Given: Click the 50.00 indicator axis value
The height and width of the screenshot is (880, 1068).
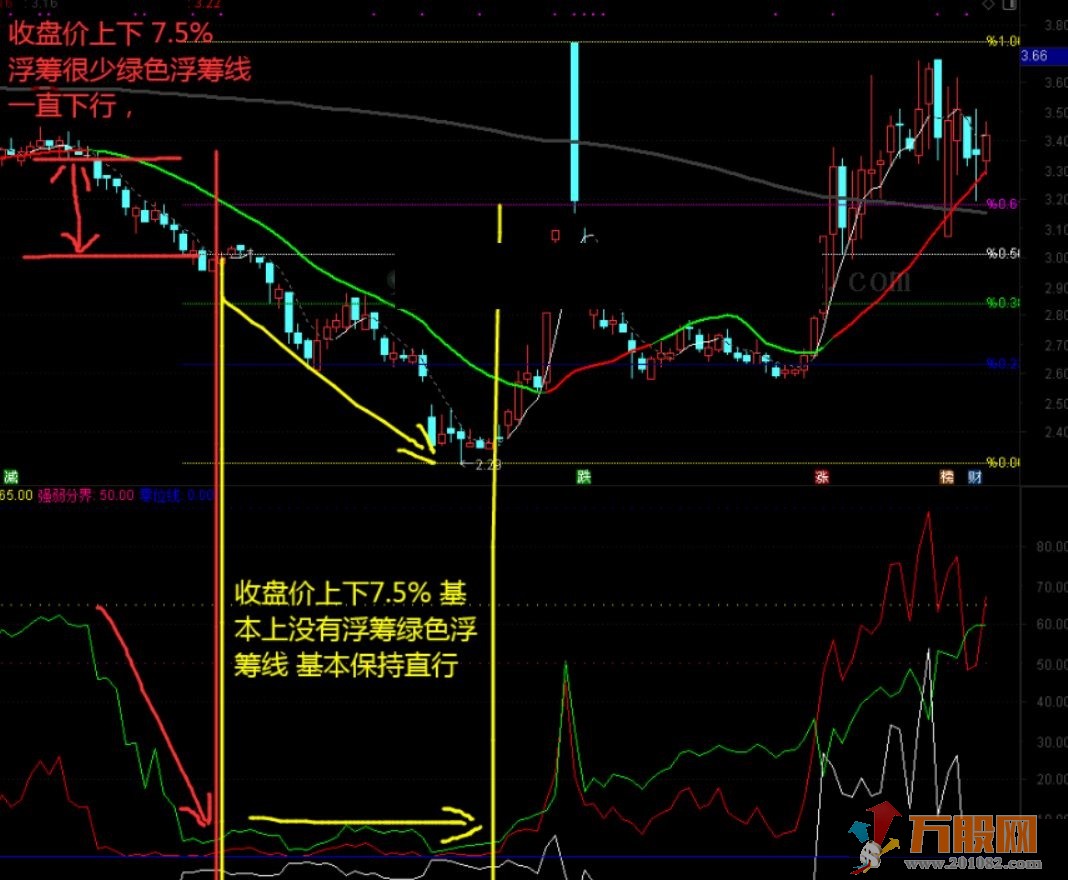Looking at the screenshot, I should coord(1051,664).
